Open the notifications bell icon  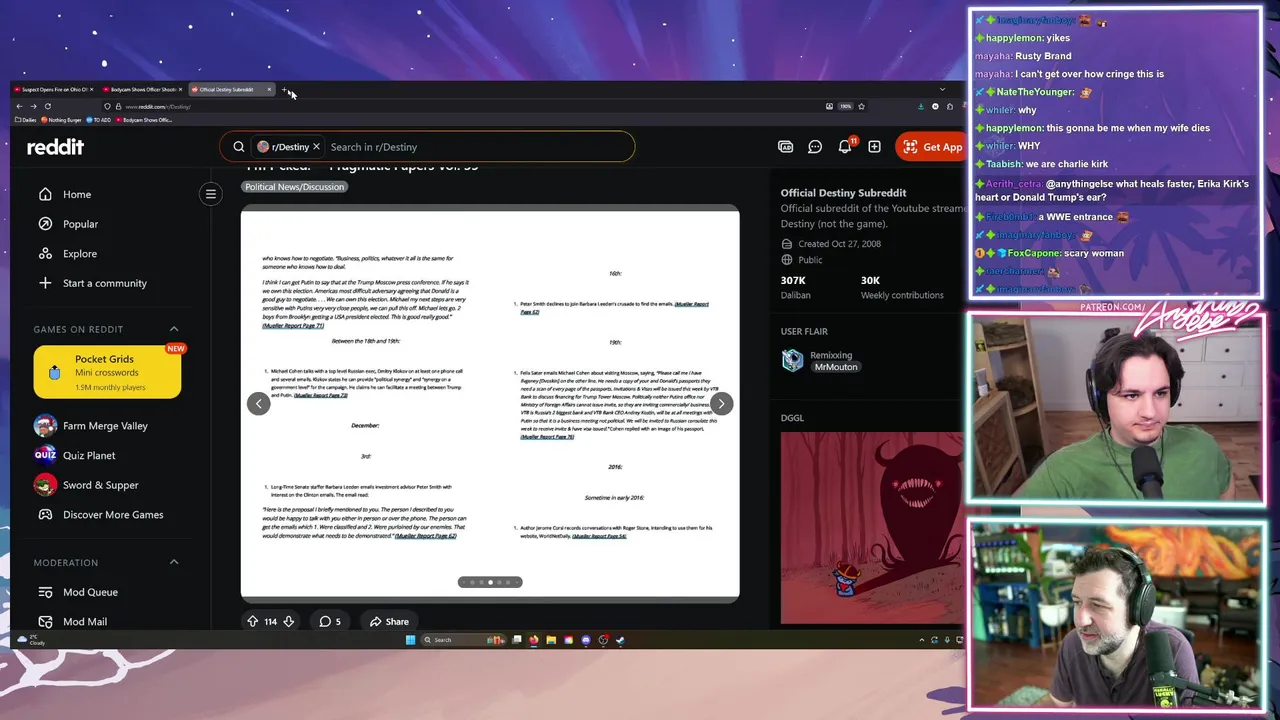(845, 147)
